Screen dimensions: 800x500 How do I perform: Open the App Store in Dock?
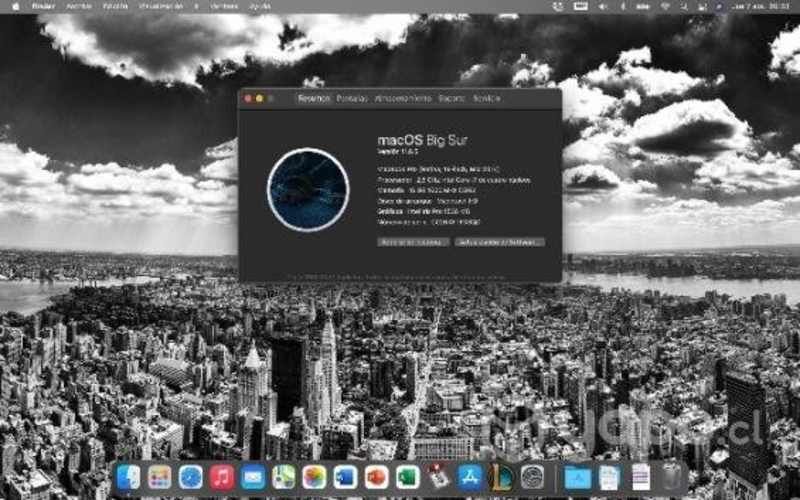470,478
